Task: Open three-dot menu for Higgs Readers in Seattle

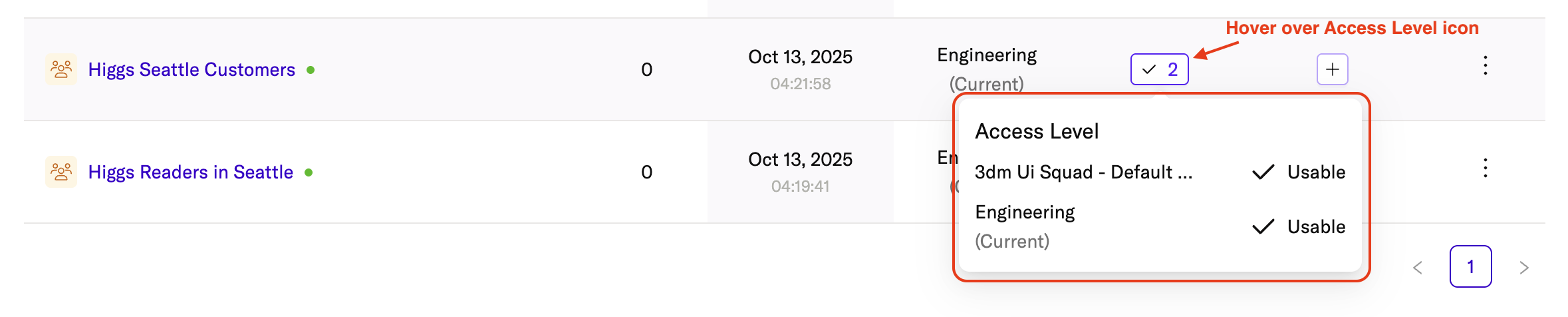Action: (1485, 168)
